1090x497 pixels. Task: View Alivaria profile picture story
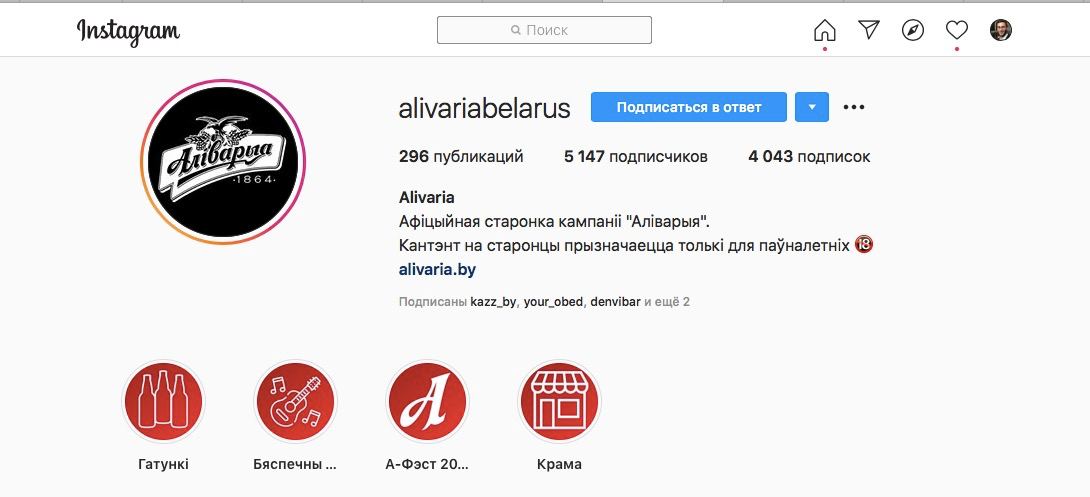[223, 162]
